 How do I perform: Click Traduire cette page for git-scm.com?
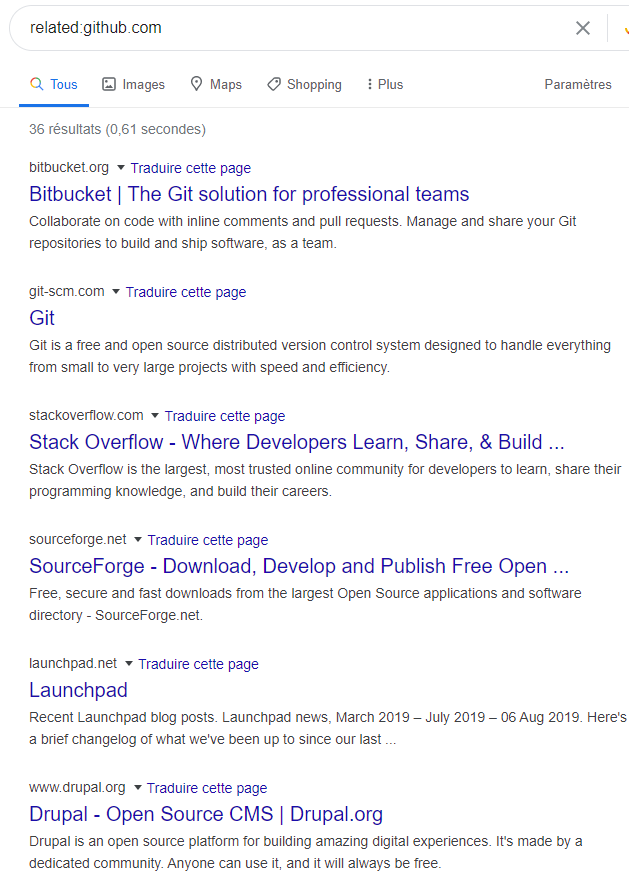(186, 292)
